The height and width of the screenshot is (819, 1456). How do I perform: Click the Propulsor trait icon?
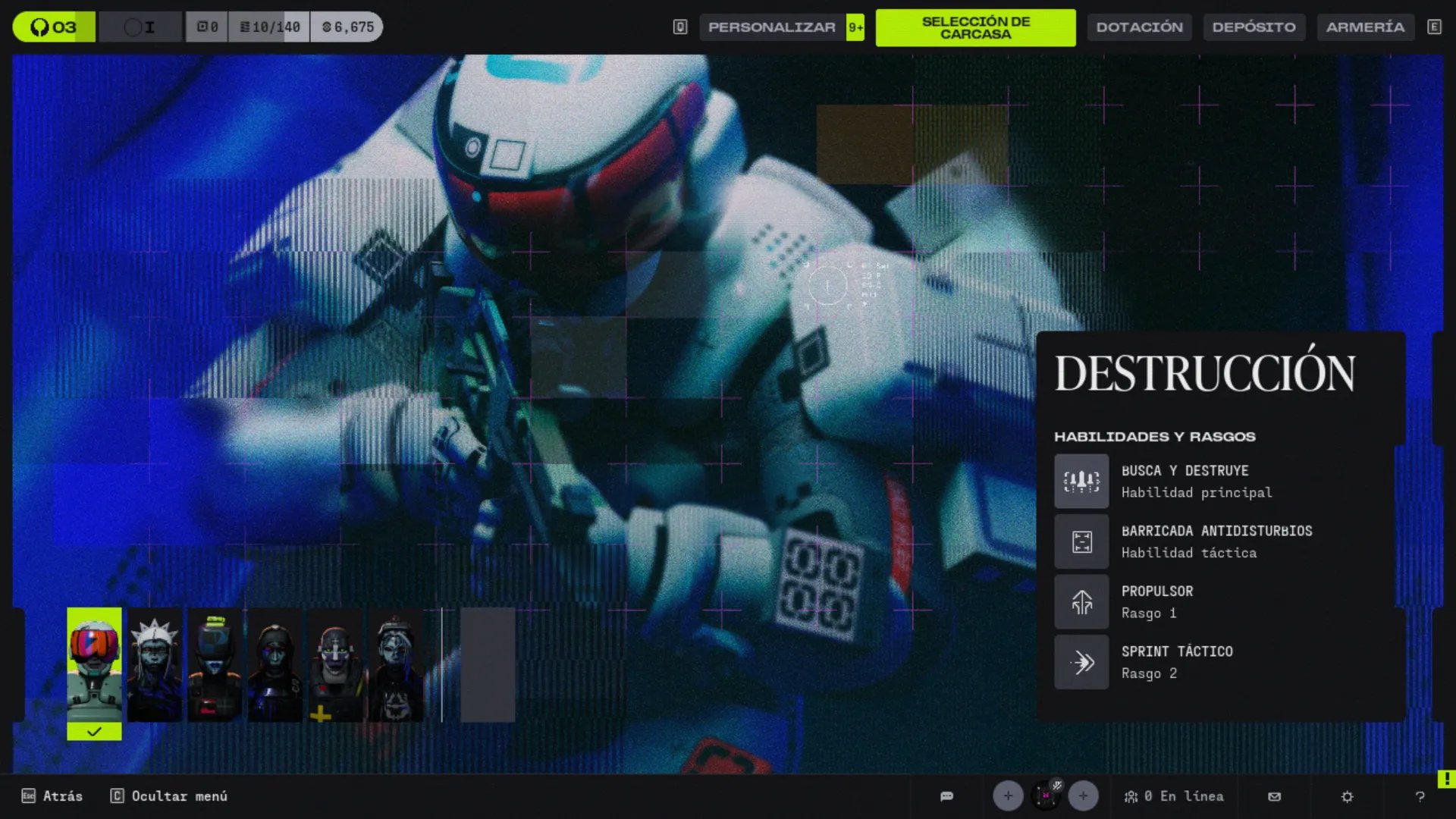(x=1081, y=602)
